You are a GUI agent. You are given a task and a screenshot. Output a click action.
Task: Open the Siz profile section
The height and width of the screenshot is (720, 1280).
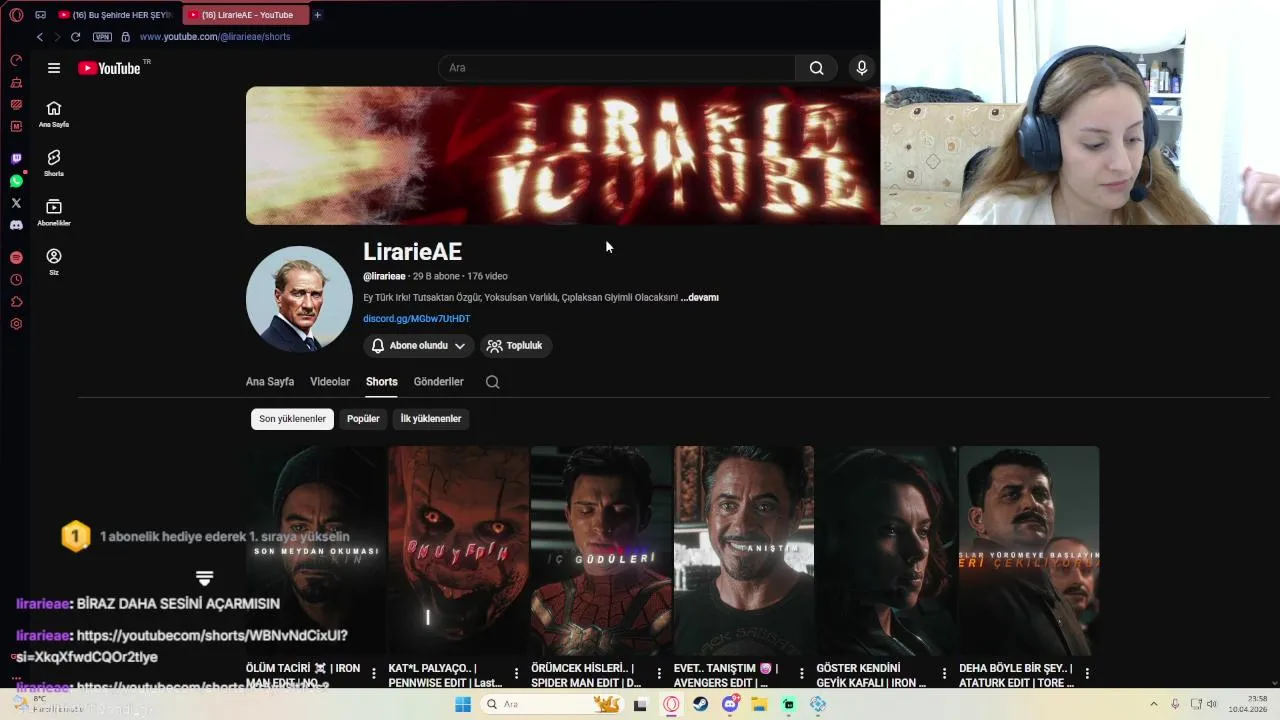[x=54, y=262]
